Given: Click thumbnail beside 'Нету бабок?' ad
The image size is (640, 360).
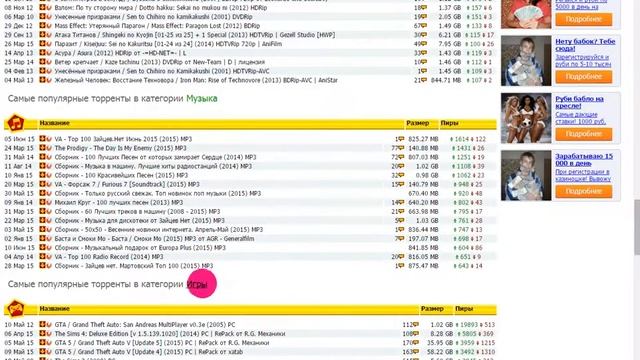Looking at the screenshot, I should [x=526, y=61].
